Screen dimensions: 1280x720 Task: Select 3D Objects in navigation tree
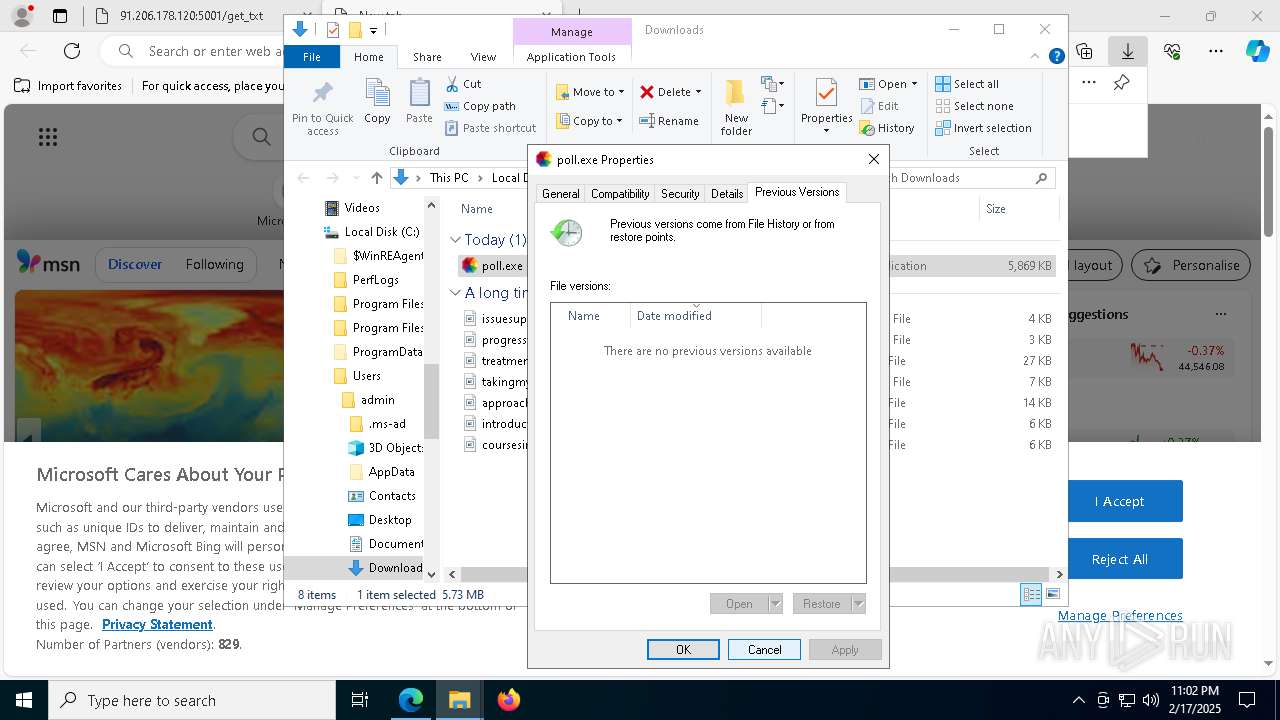click(x=395, y=448)
